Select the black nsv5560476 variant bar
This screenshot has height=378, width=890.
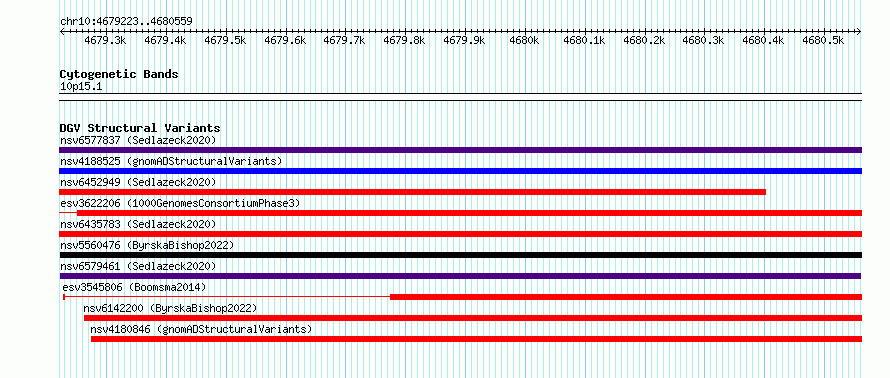[x=460, y=255]
